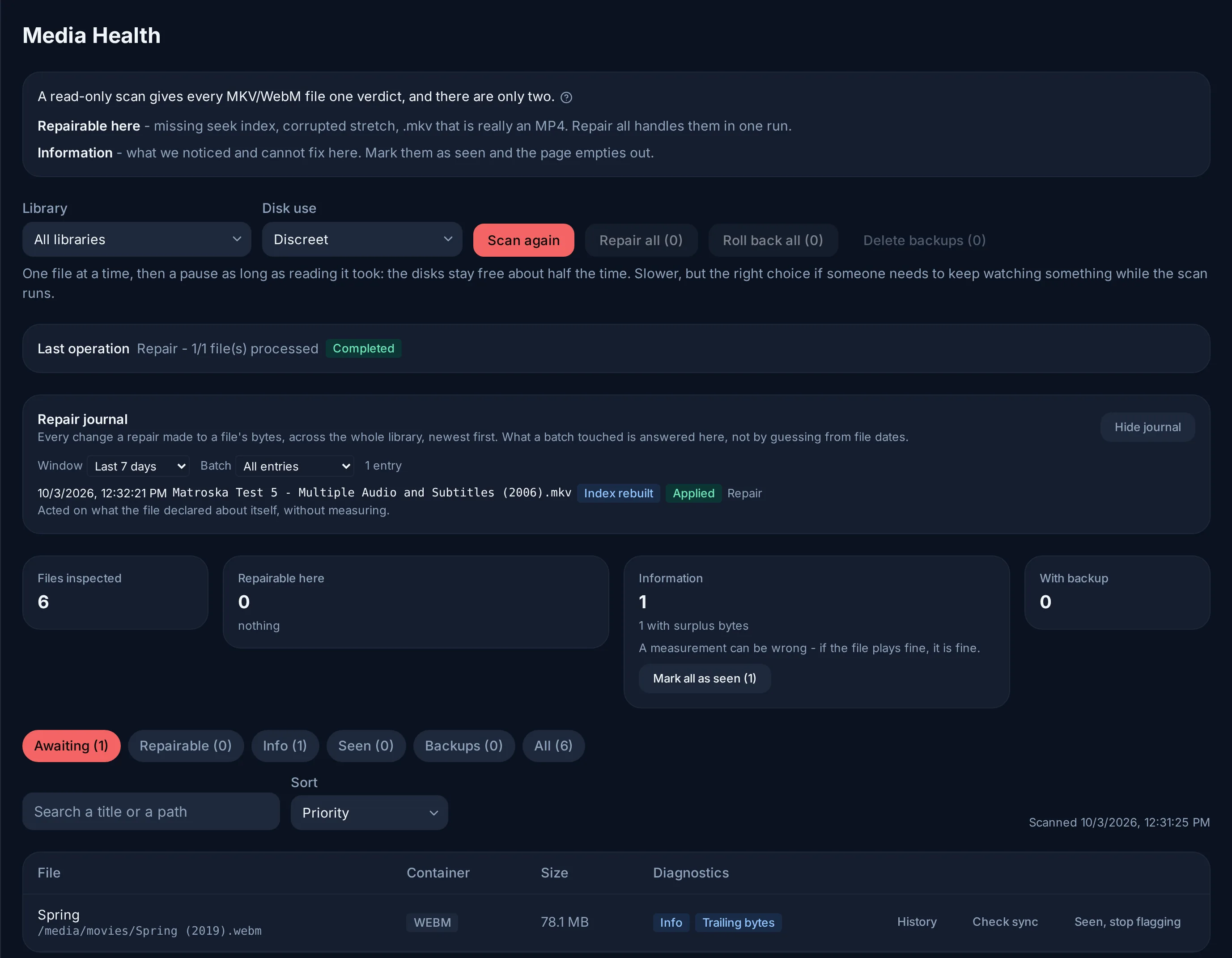Click the Size column header
Viewport: 1232px width, 958px height.
pos(555,873)
